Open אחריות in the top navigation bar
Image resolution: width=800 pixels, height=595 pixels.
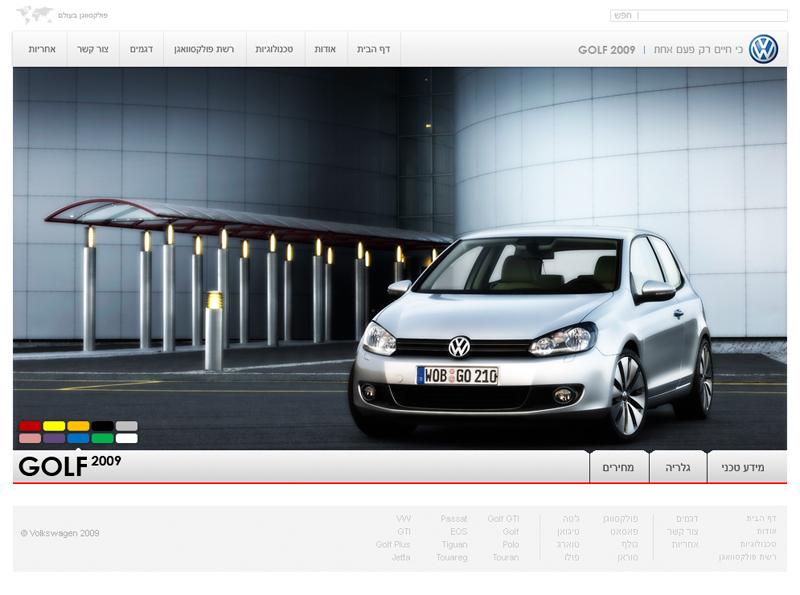point(42,49)
